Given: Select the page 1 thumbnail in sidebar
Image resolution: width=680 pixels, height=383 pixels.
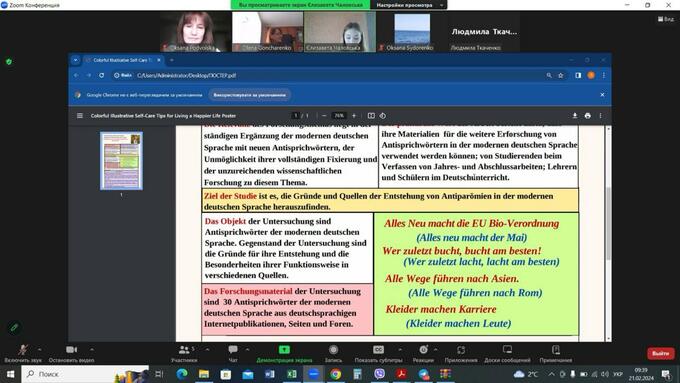Looking at the screenshot, I should pyautogui.click(x=121, y=161).
